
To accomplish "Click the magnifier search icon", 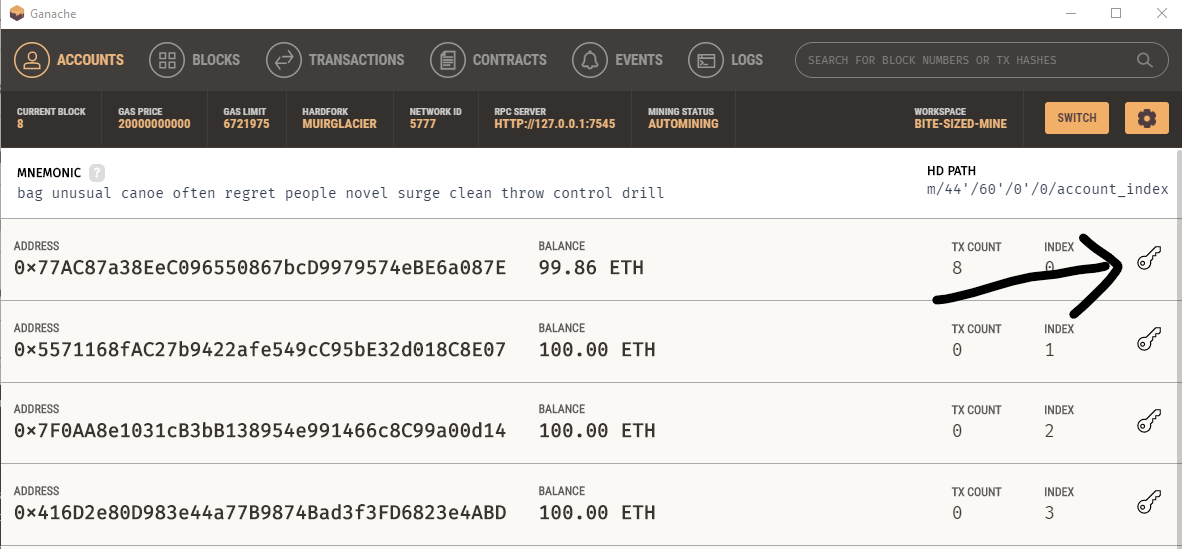I will tap(1144, 60).
